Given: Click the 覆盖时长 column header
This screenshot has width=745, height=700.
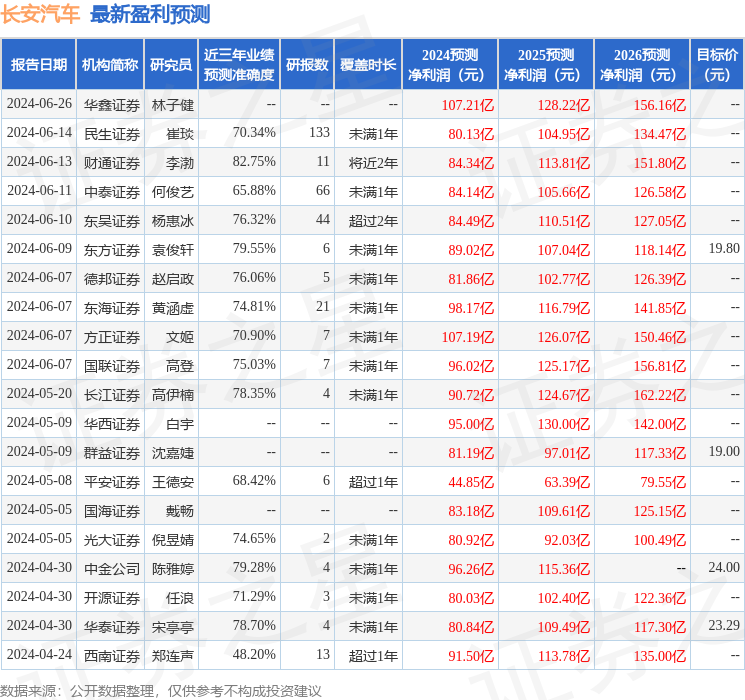Looking at the screenshot, I should coord(368,65).
